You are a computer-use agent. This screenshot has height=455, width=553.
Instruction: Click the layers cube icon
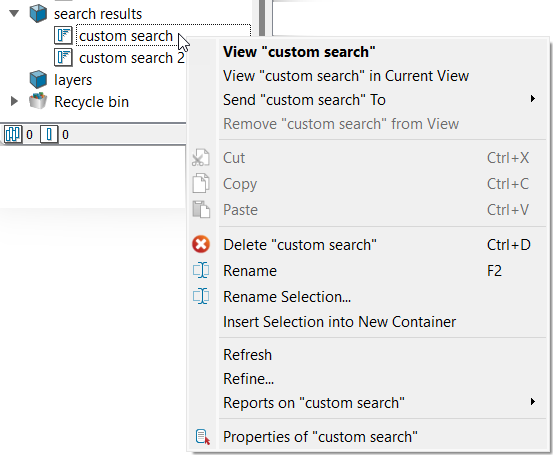point(38,79)
